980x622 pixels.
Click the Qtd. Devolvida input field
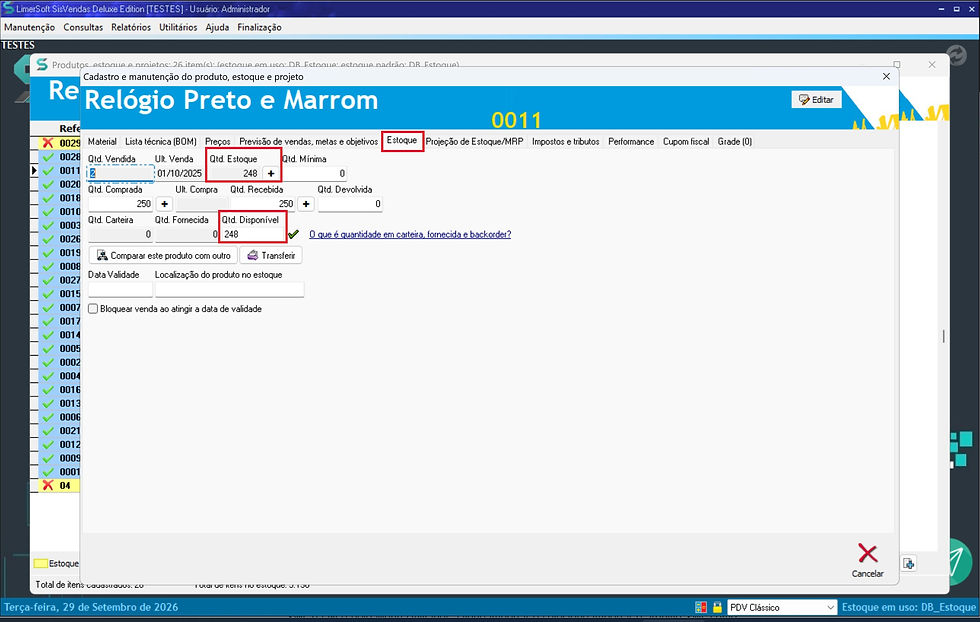350,204
